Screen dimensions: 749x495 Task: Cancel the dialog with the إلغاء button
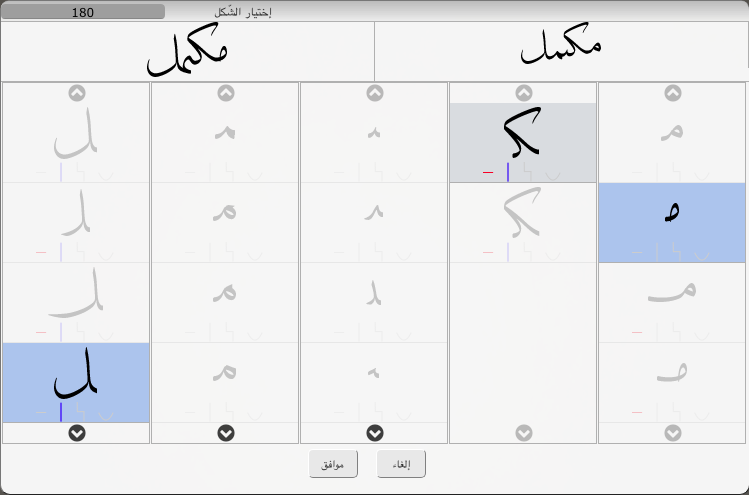point(401,464)
